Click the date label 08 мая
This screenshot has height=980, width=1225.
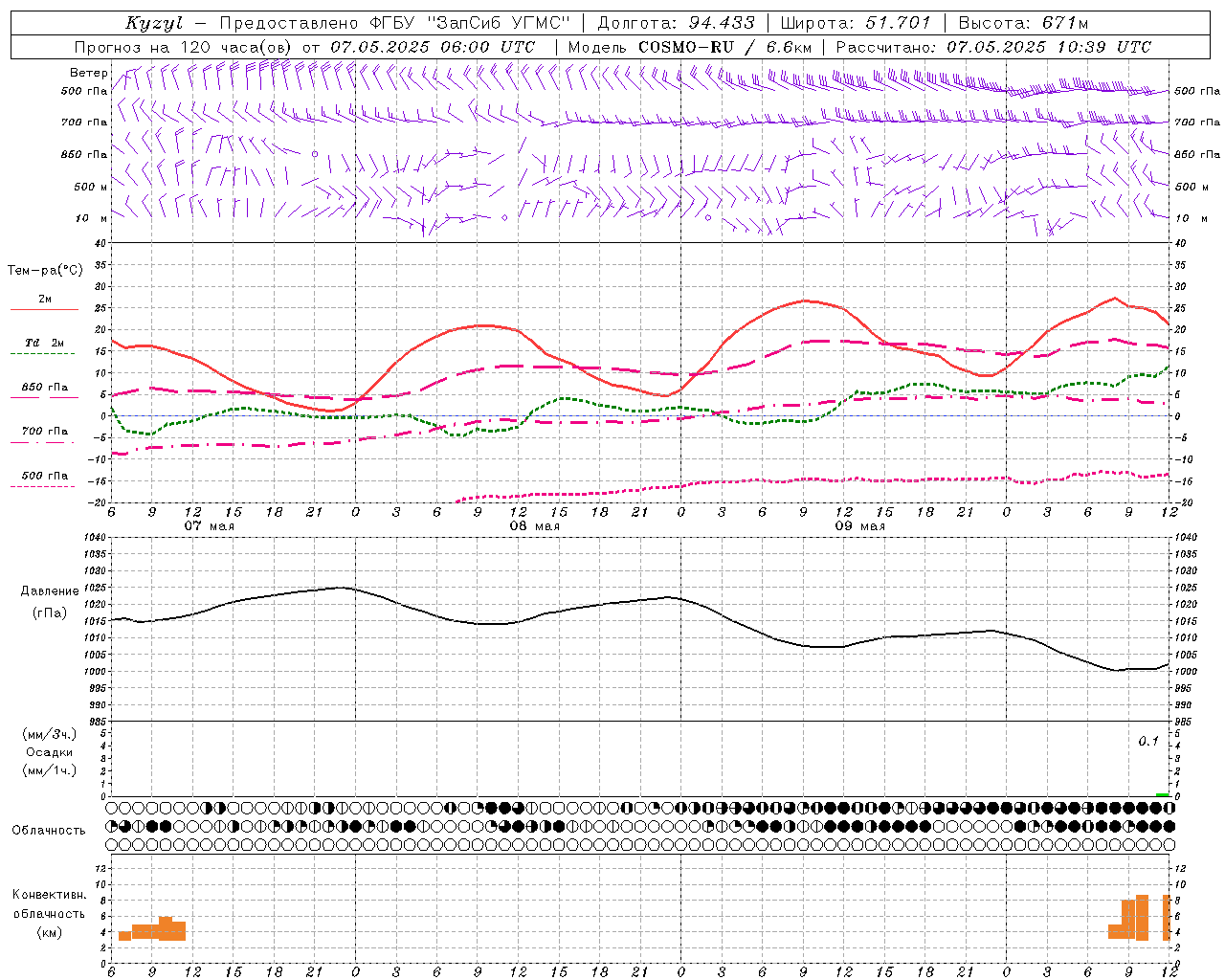coord(534,526)
